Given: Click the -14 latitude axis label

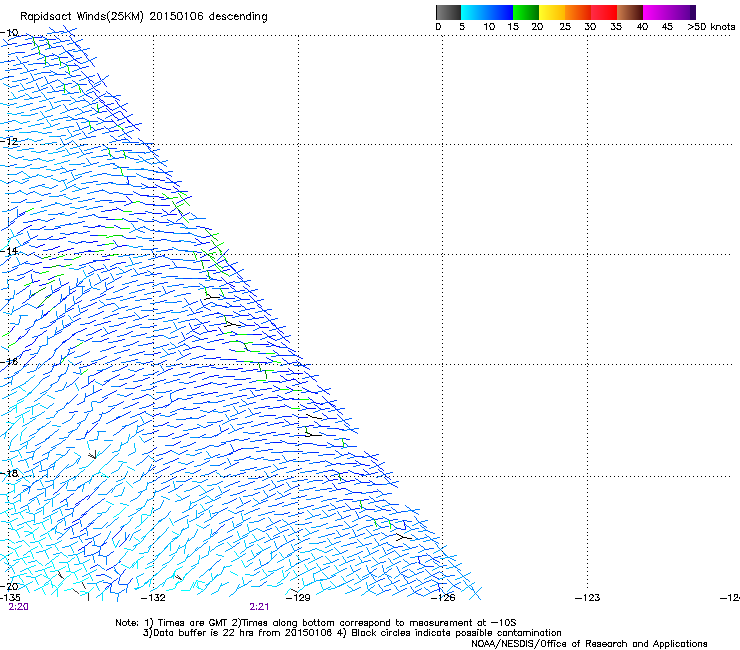Looking at the screenshot, I should 9,251.
